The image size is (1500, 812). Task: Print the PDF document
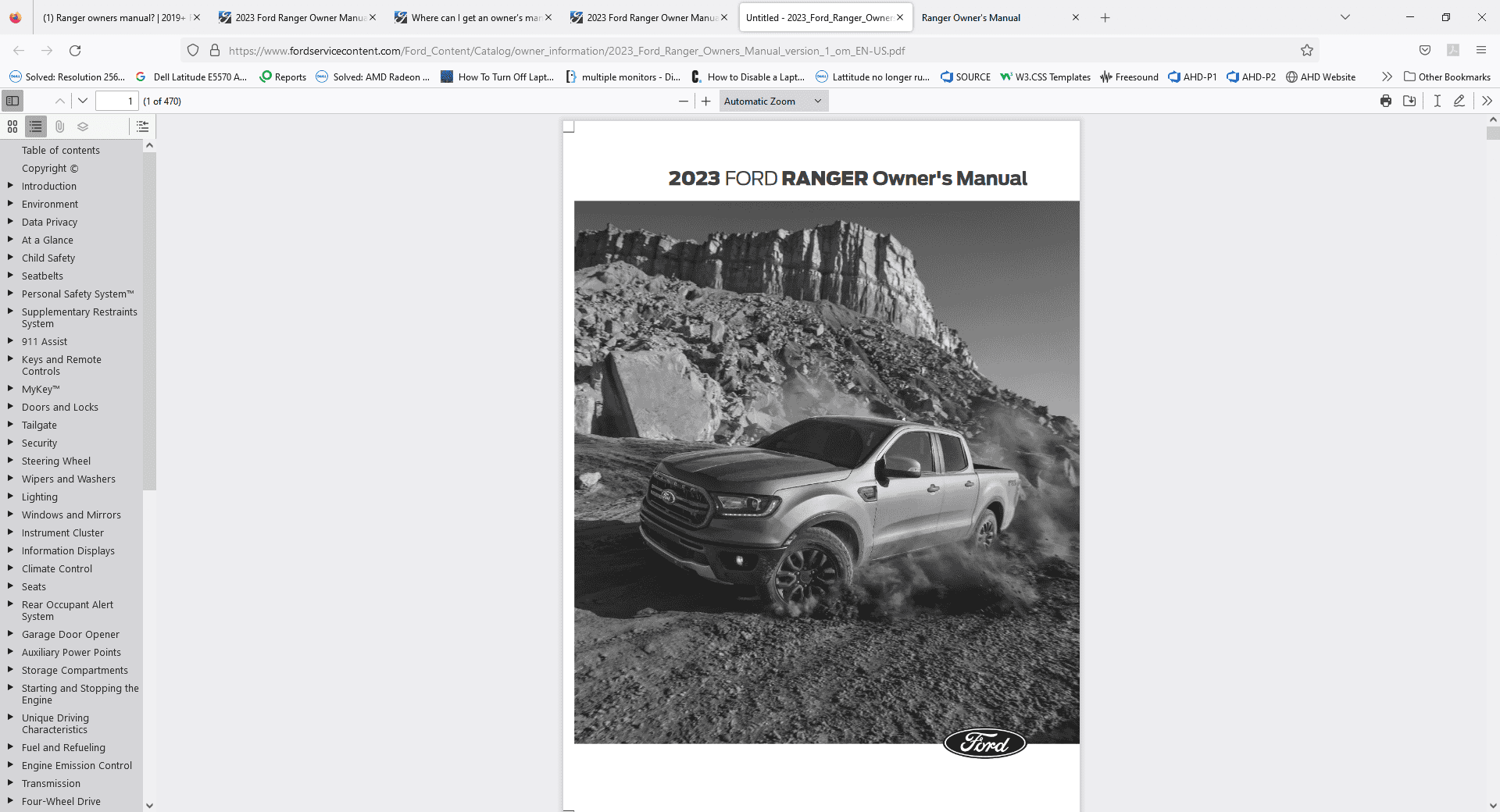1386,101
